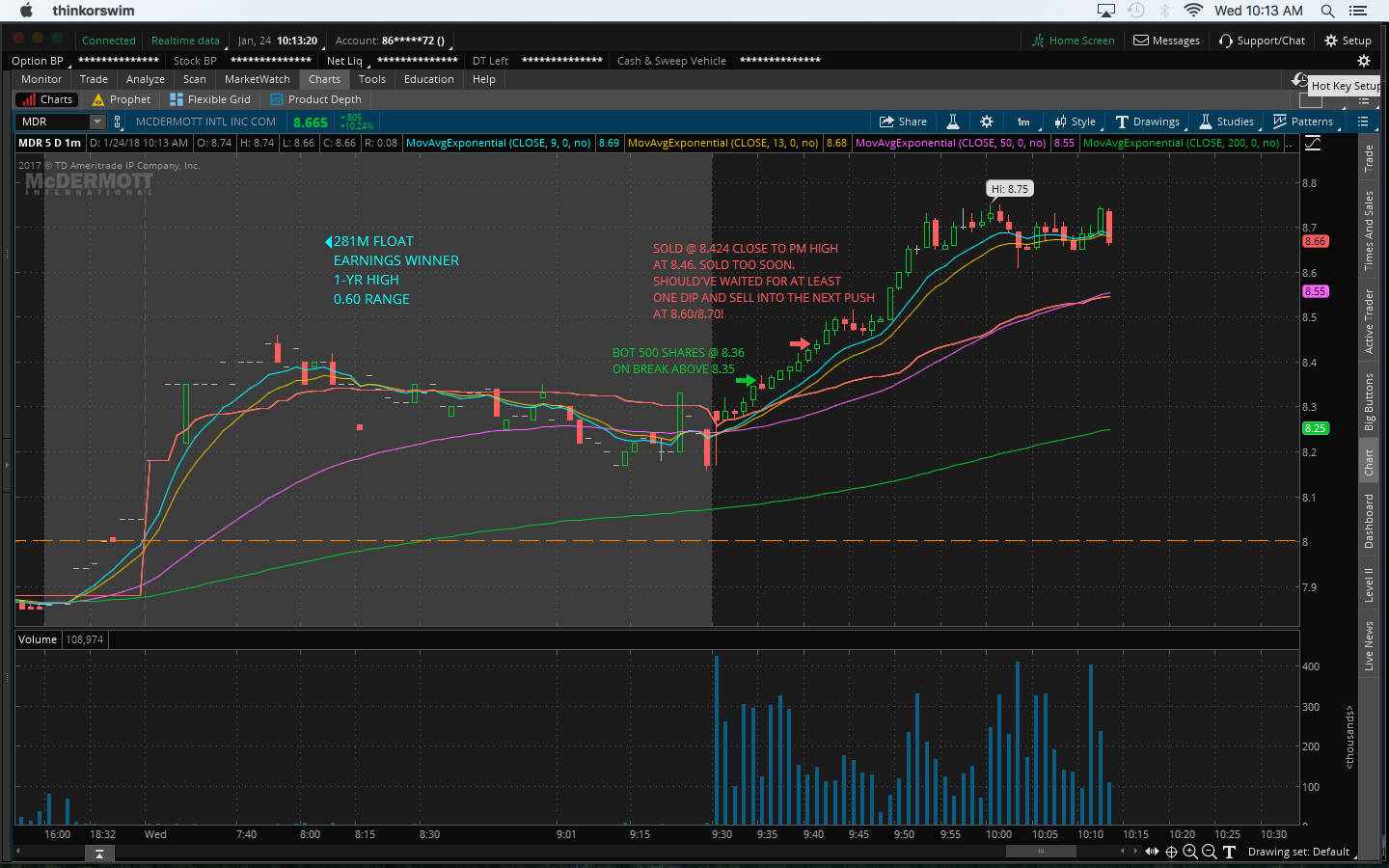This screenshot has height=868, width=1389.
Task: Click the Connected status indicator
Action: (108, 41)
